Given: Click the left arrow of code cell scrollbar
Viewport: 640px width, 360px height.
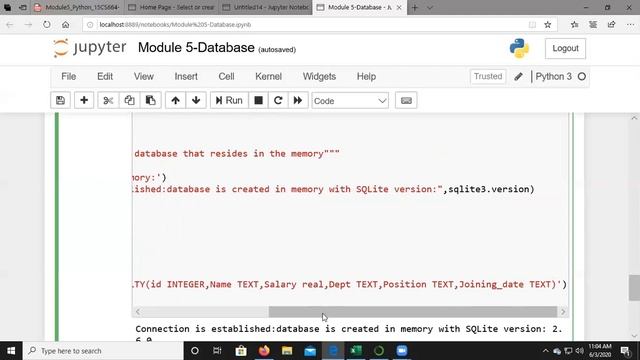Looking at the screenshot, I should pyautogui.click(x=138, y=311).
